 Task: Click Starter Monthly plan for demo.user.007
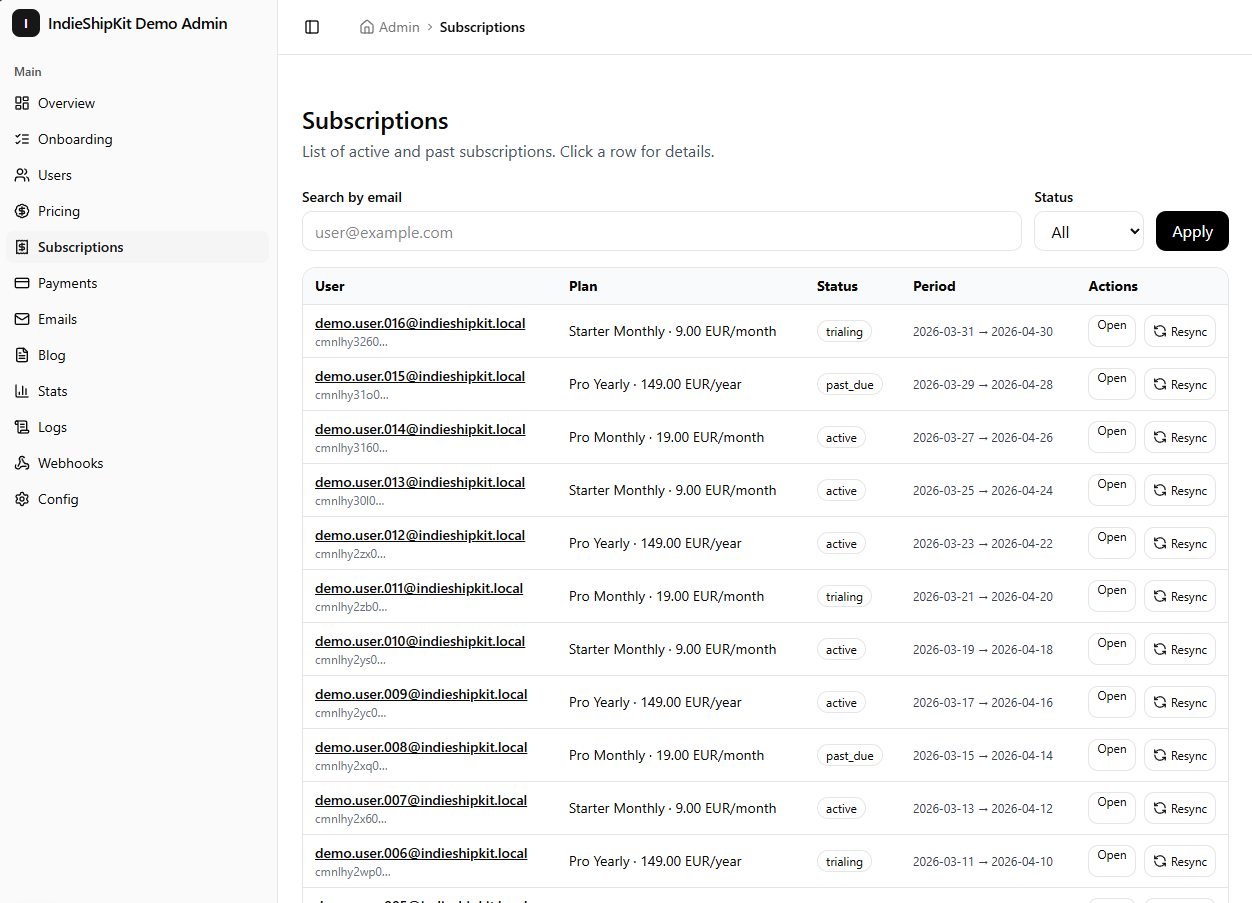click(672, 808)
